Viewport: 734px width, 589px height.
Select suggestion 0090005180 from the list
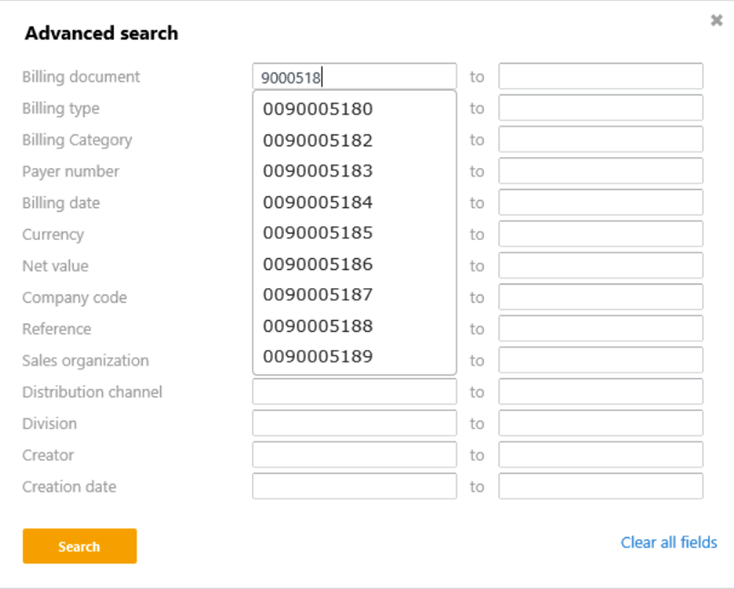click(318, 109)
